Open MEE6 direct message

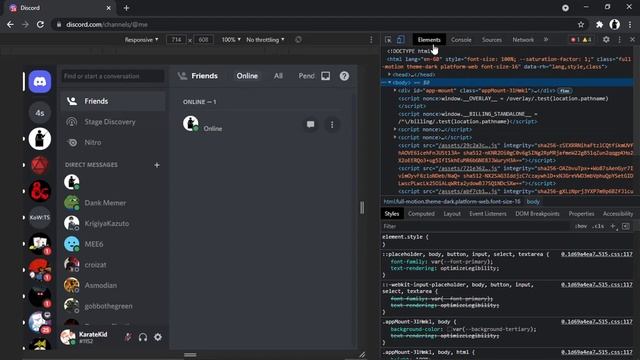[x=113, y=244]
